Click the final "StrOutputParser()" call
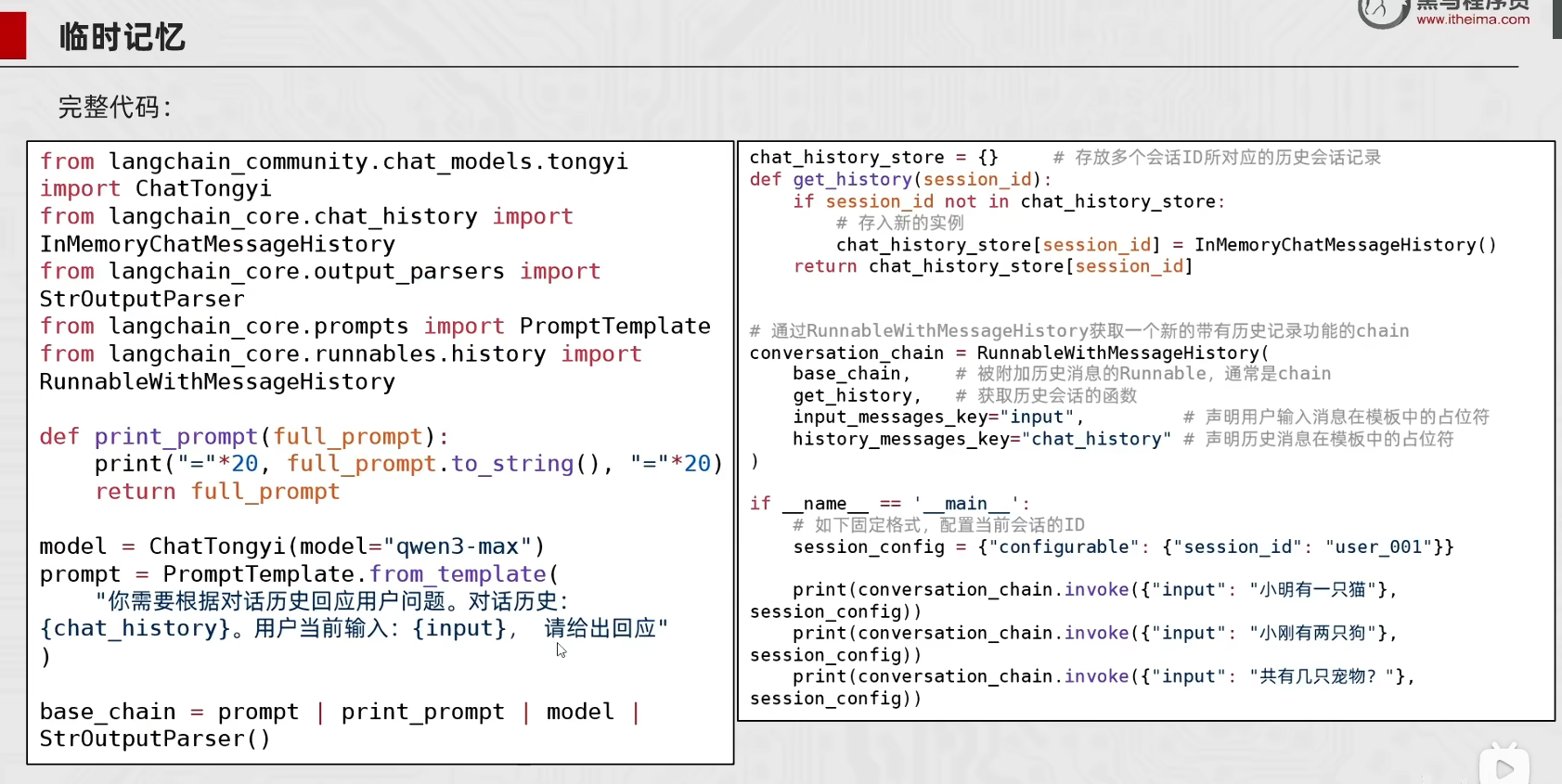This screenshot has width=1562, height=784. coord(155,739)
